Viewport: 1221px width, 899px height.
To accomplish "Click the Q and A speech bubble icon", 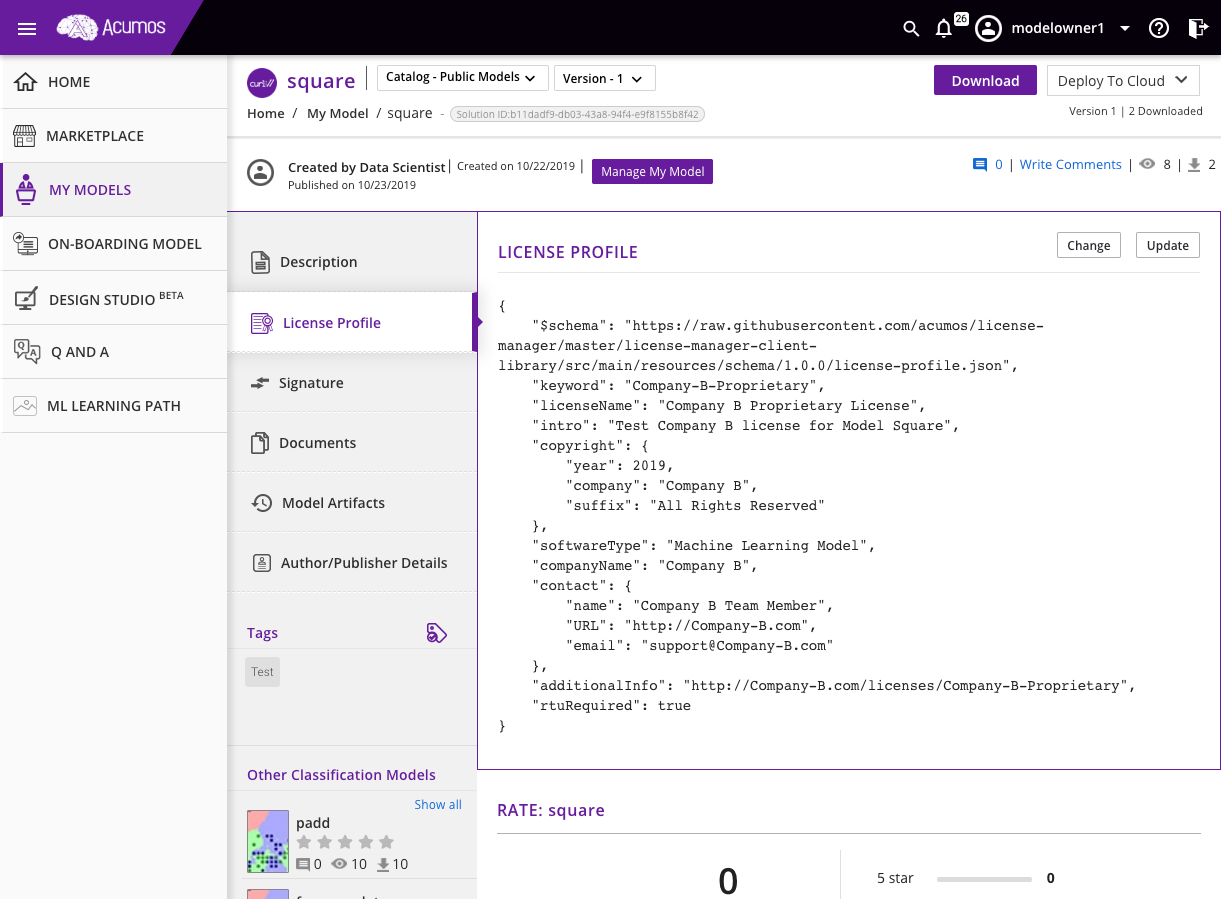I will [x=27, y=351].
